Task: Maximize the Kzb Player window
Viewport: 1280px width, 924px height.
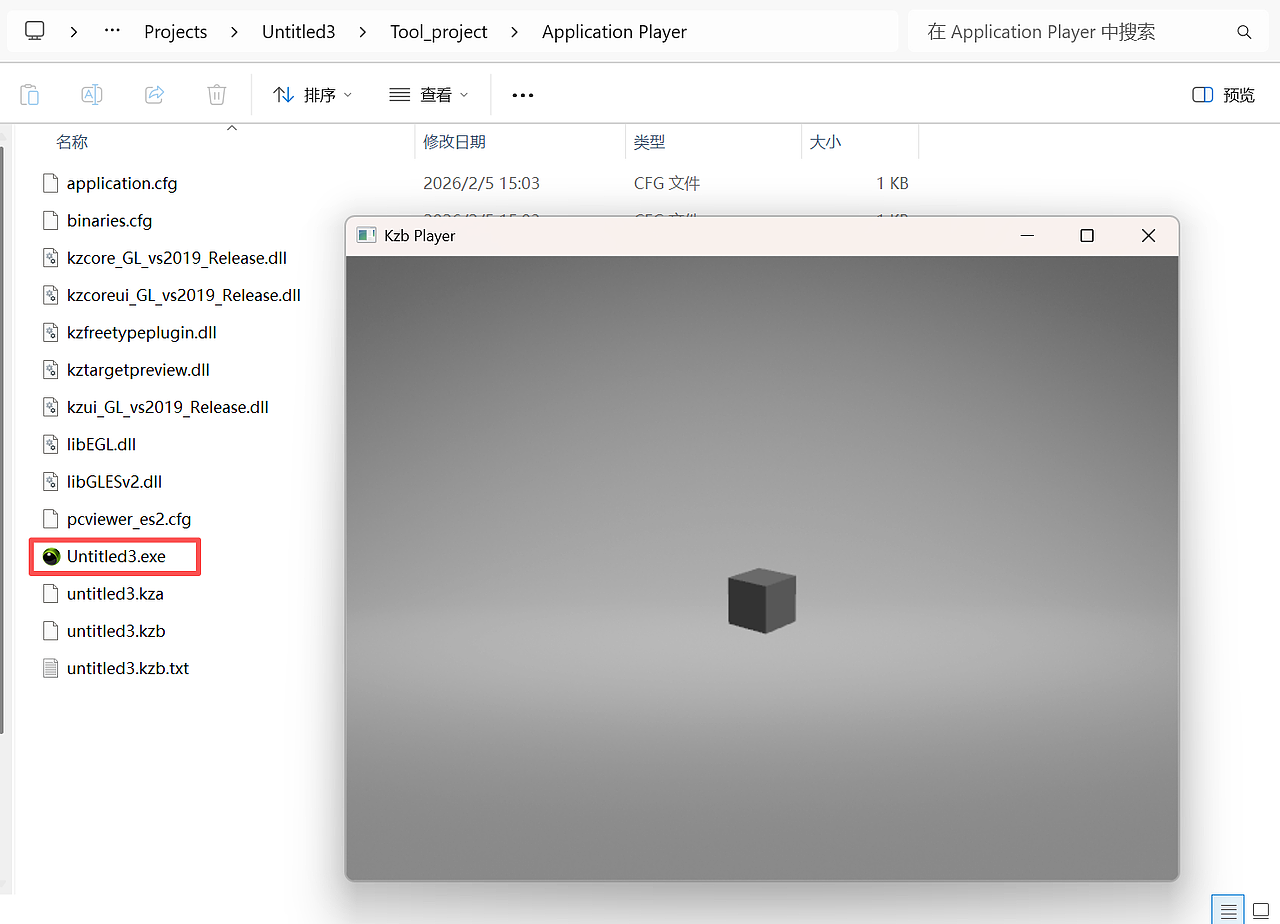Action: click(1087, 236)
